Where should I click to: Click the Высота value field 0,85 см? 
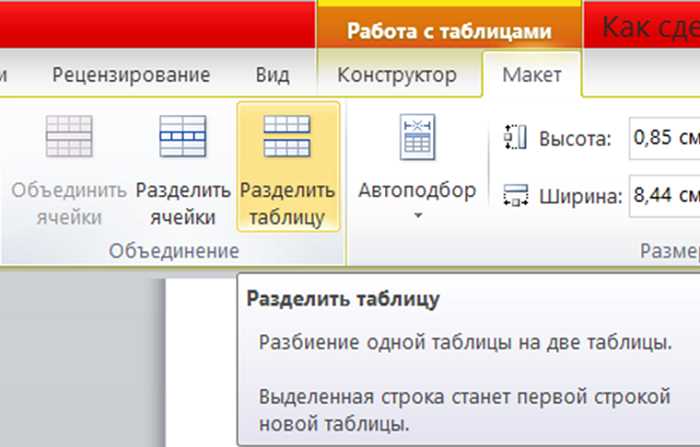[664, 138]
